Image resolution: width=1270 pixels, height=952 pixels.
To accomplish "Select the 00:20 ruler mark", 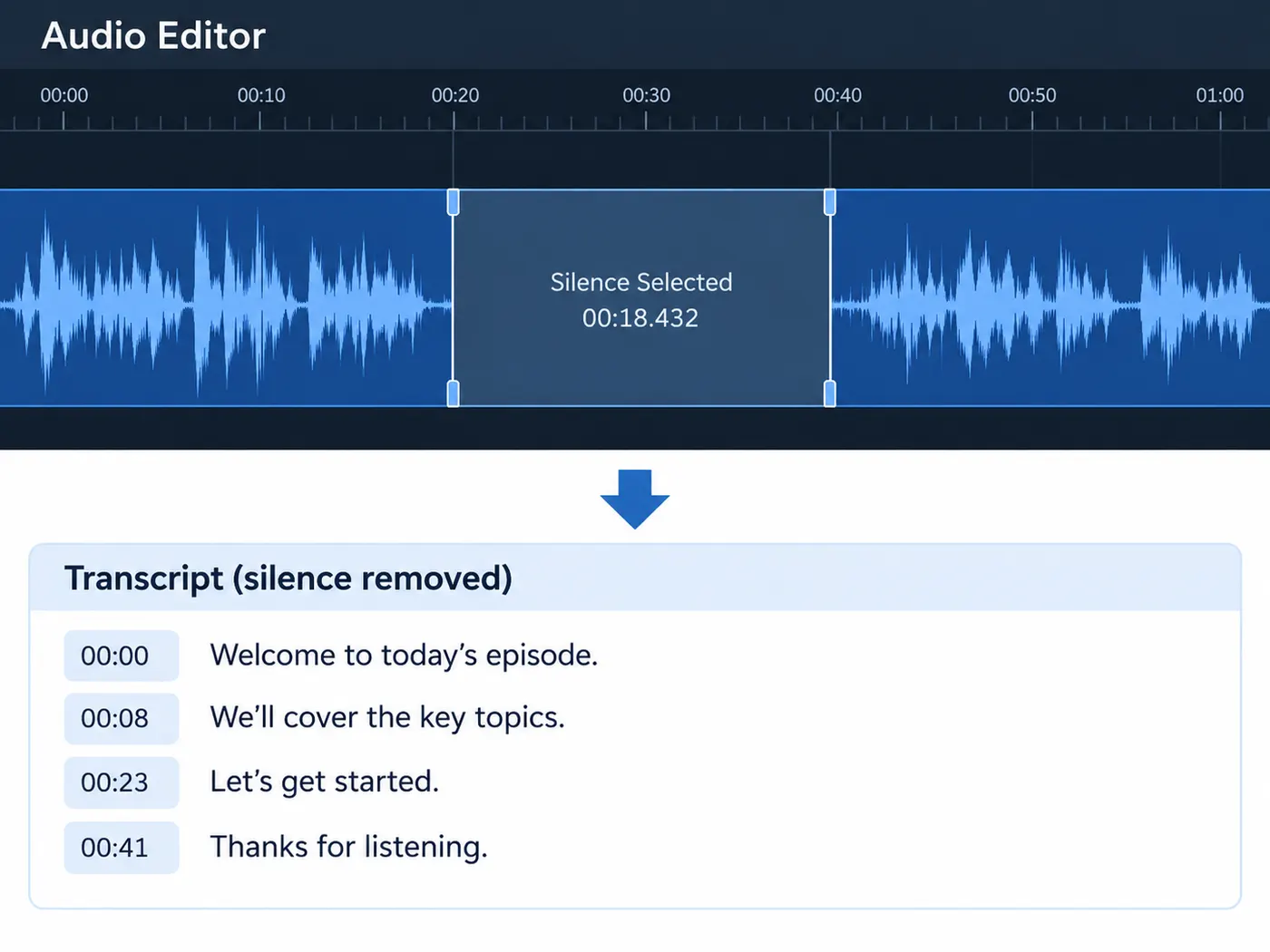I will [x=455, y=95].
